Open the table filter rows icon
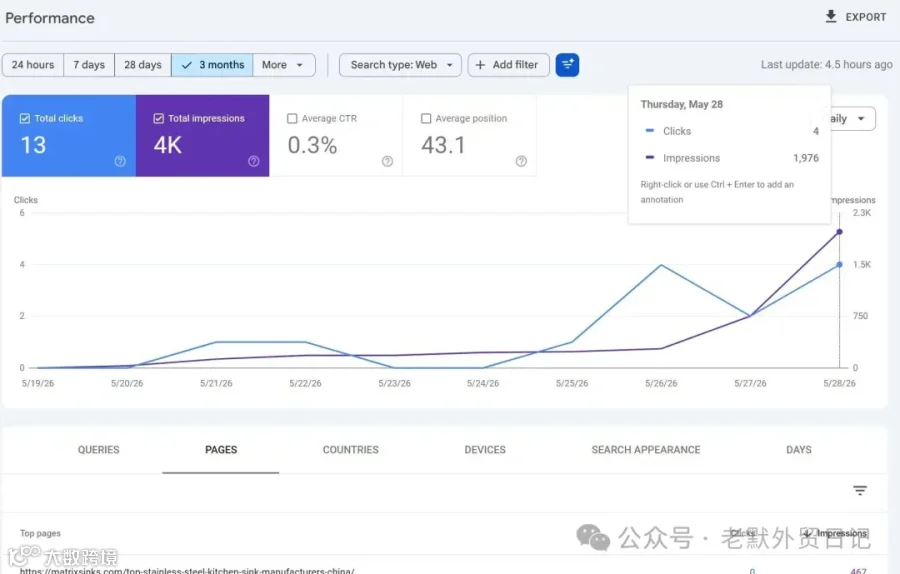 click(860, 490)
